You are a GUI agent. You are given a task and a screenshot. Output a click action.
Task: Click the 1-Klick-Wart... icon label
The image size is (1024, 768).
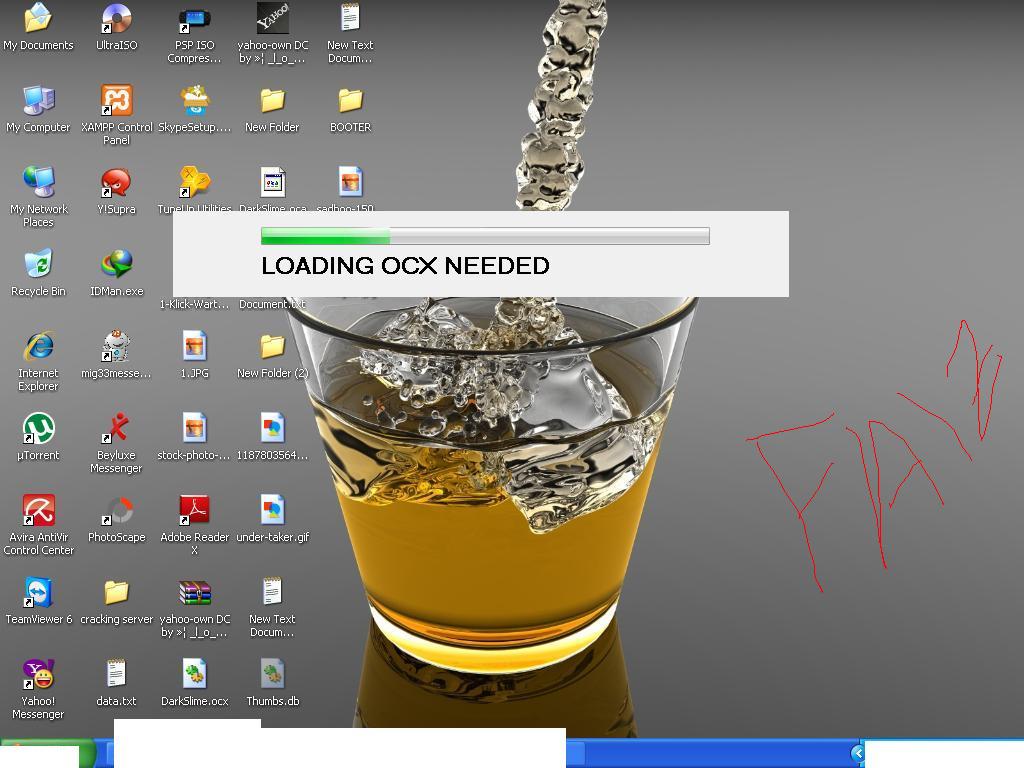tap(195, 304)
